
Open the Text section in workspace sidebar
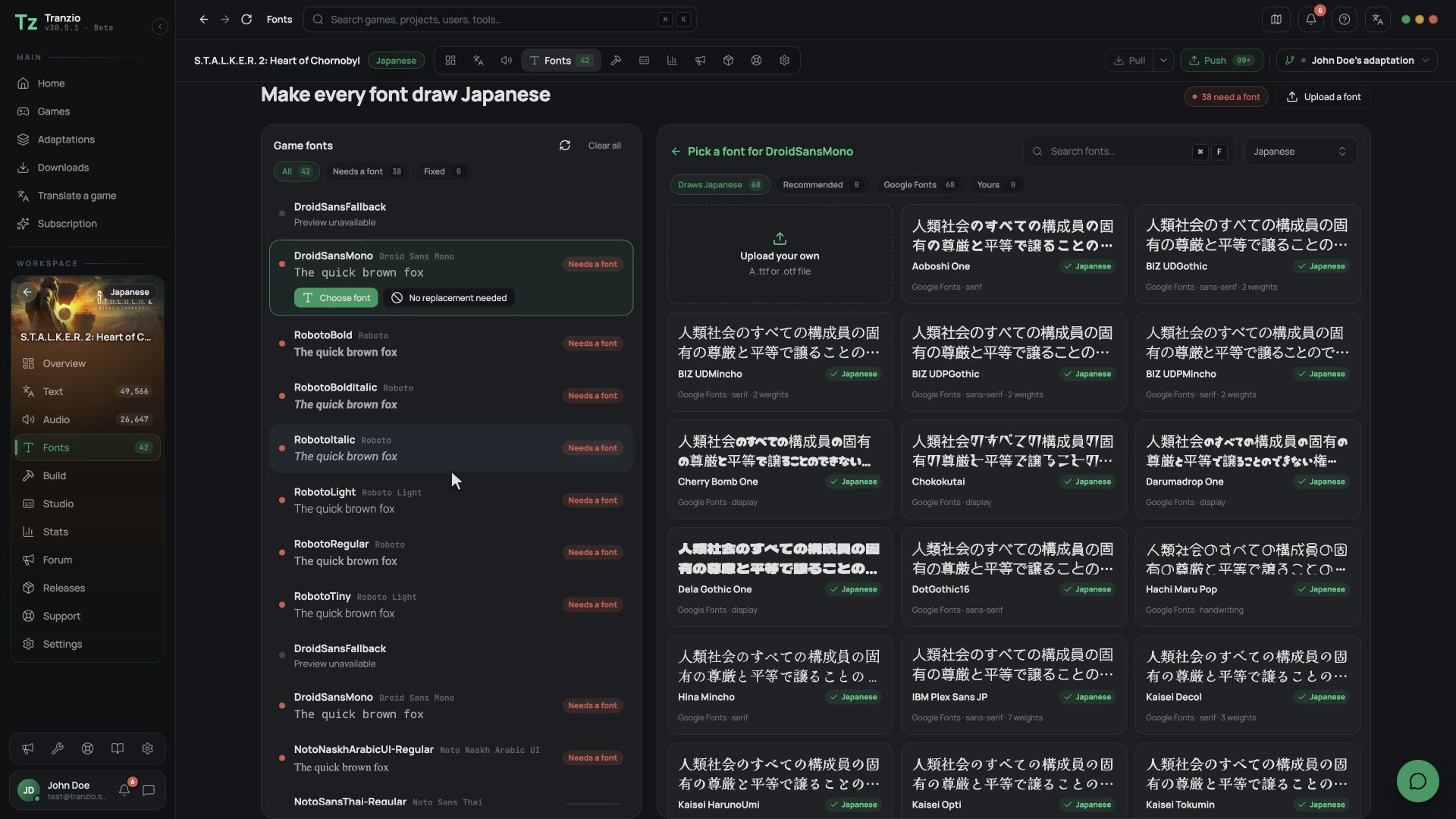[87, 391]
